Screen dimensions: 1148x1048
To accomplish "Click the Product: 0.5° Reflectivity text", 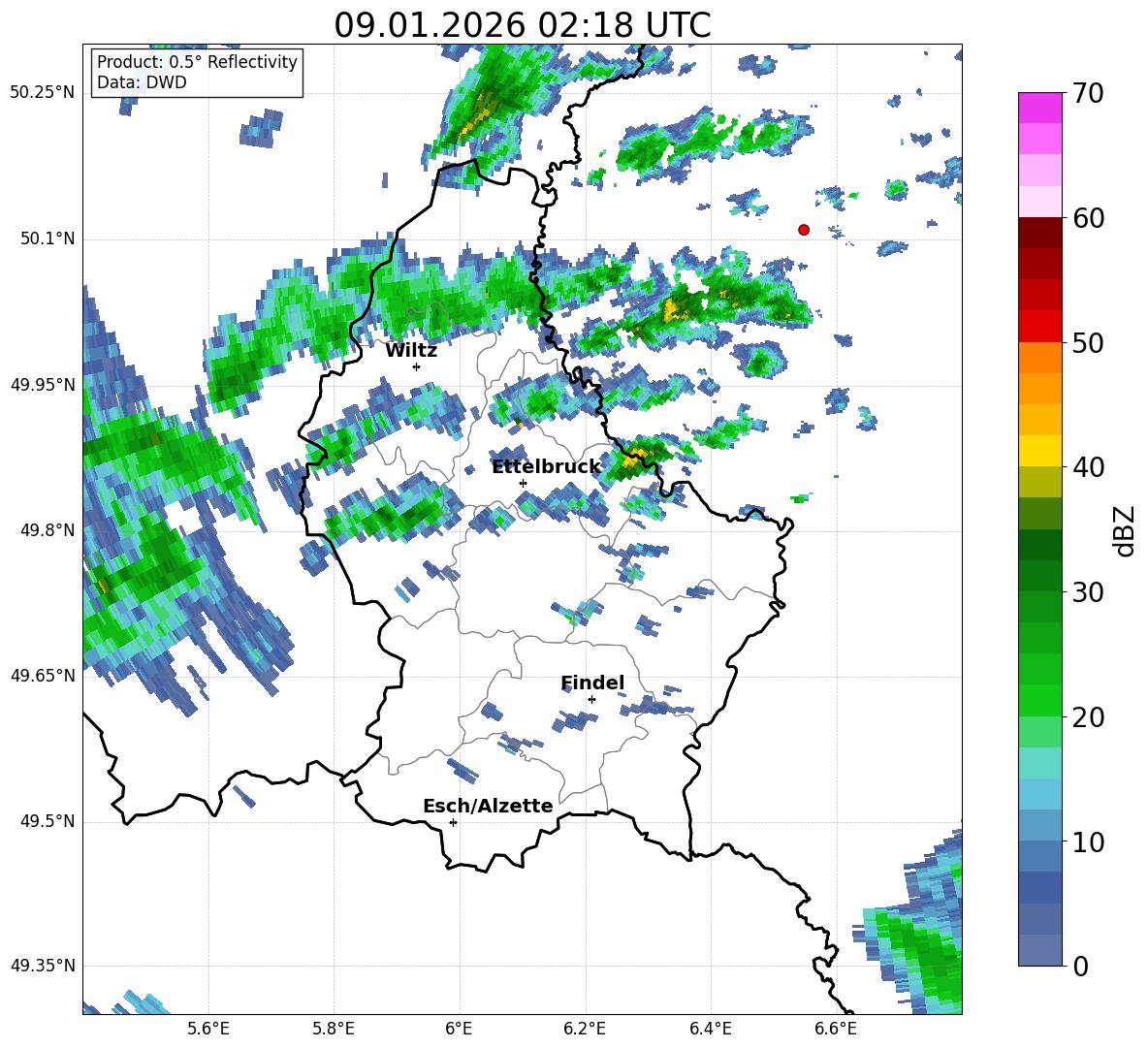I will click(197, 61).
